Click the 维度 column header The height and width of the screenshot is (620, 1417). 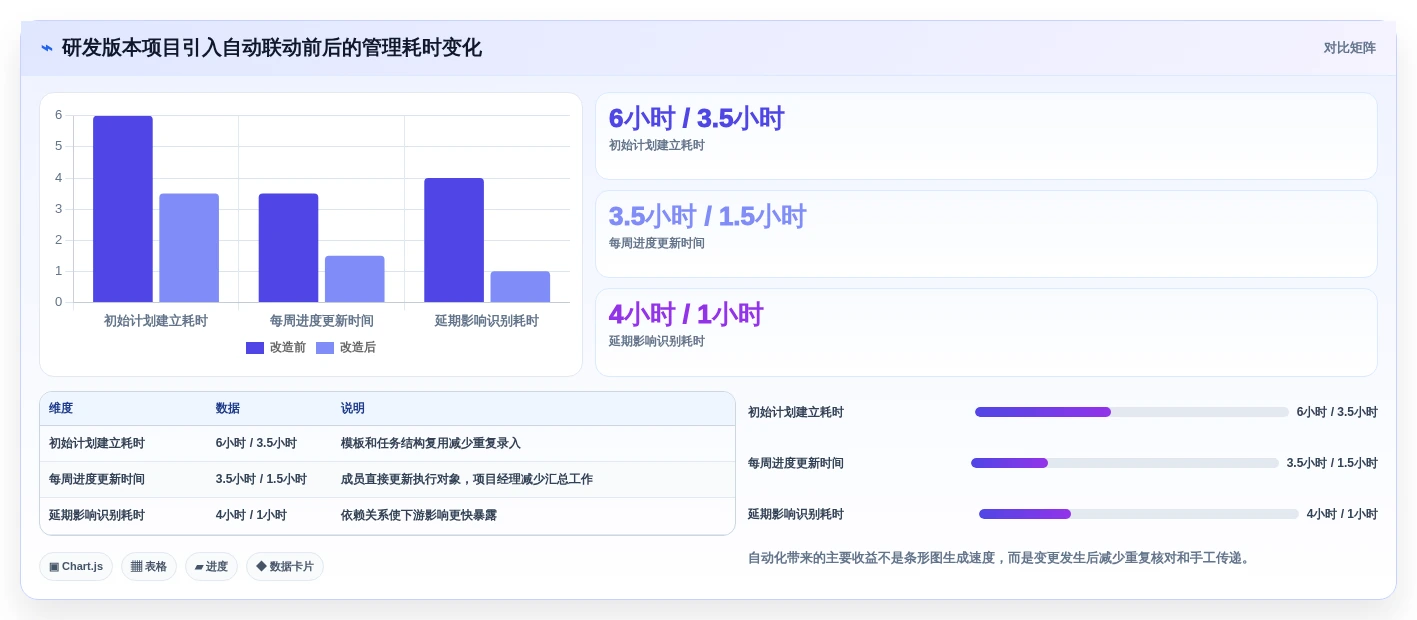(61, 408)
